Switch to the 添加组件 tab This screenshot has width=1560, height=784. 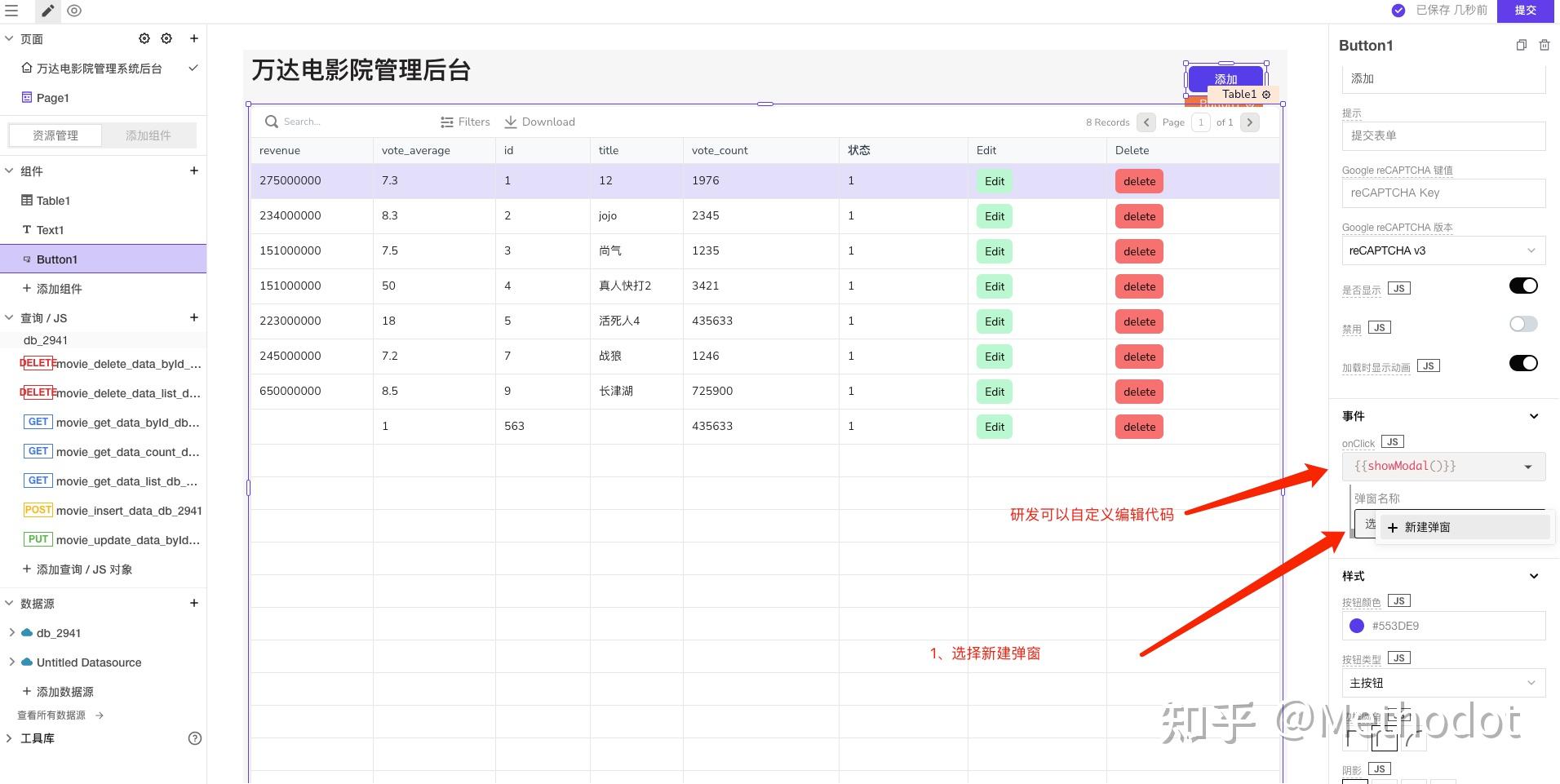click(x=148, y=135)
